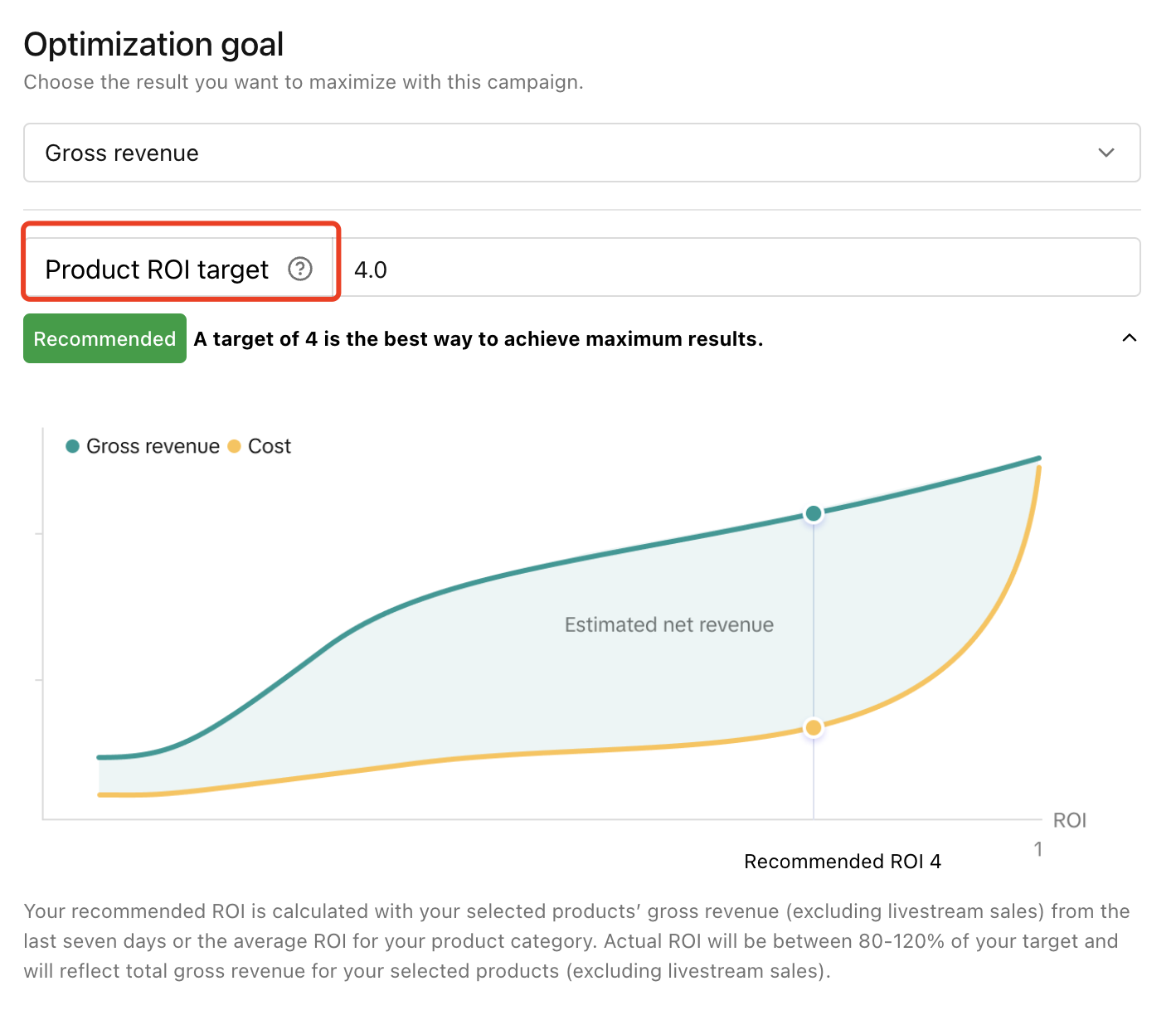The height and width of the screenshot is (1015, 1176).
Task: Click the yellow data point on the cost curve
Action: (x=814, y=727)
